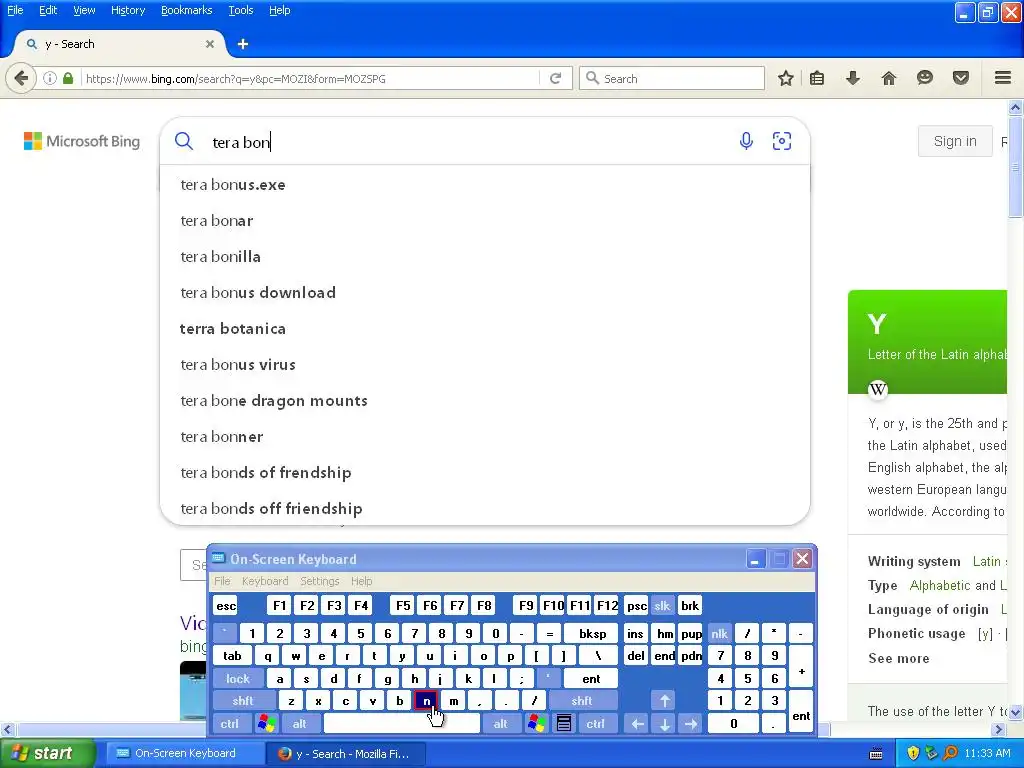
Task: Select suggestion 'tera bonilla'
Action: 485,257
